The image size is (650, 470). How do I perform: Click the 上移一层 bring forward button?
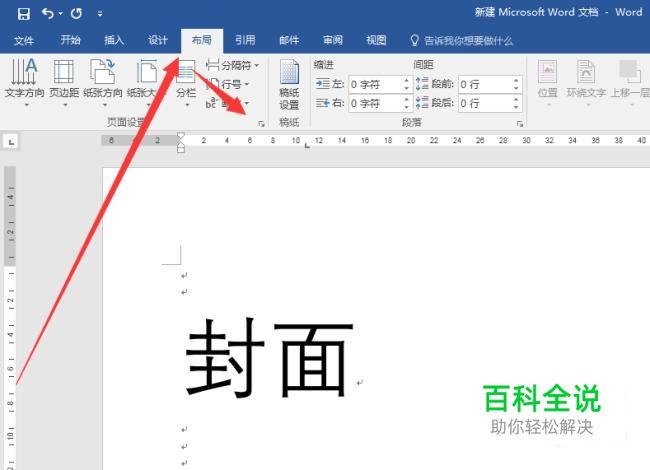pos(630,83)
